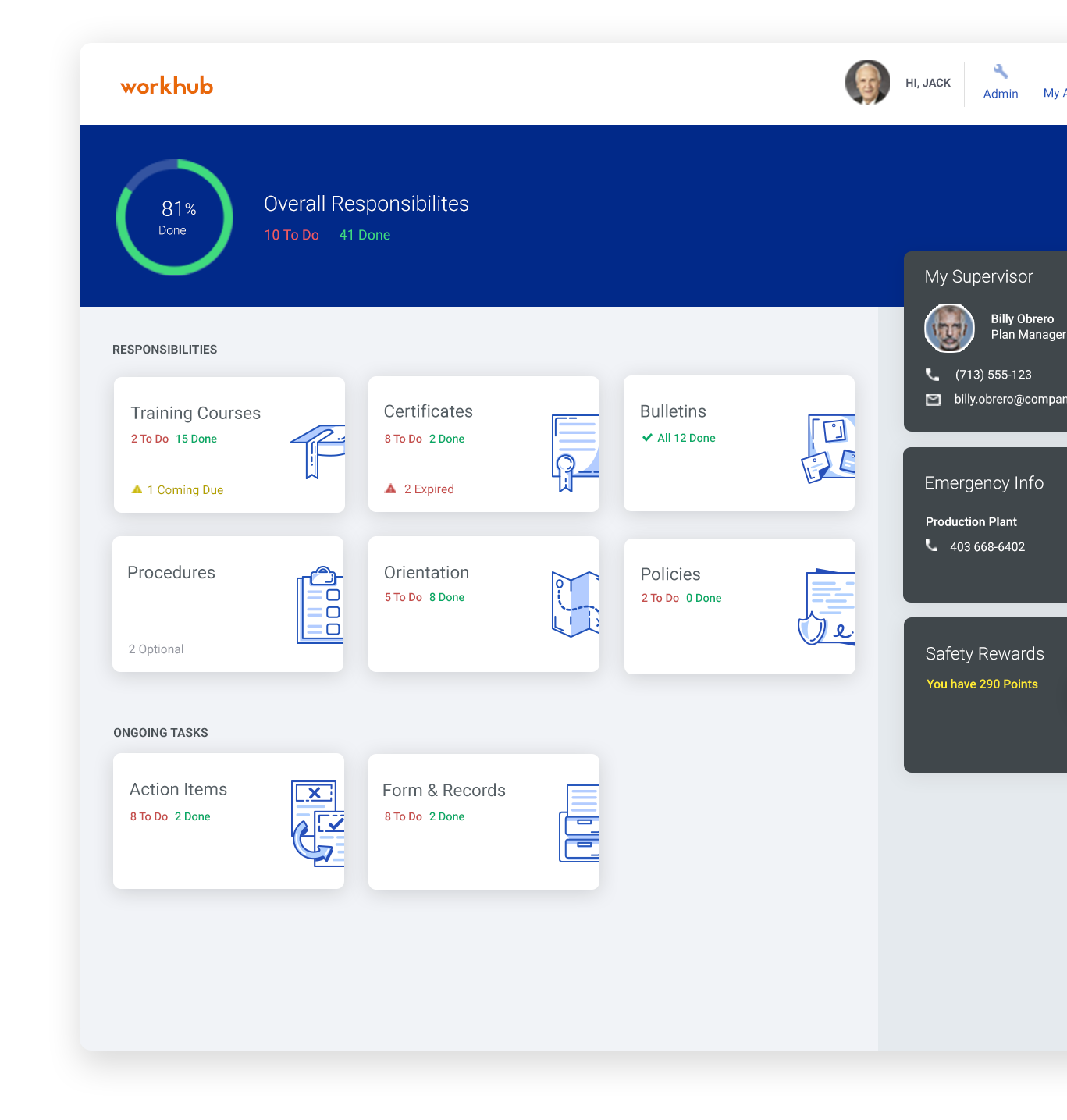Go to workhub home logo
The image size is (1067, 1120).
[166, 86]
